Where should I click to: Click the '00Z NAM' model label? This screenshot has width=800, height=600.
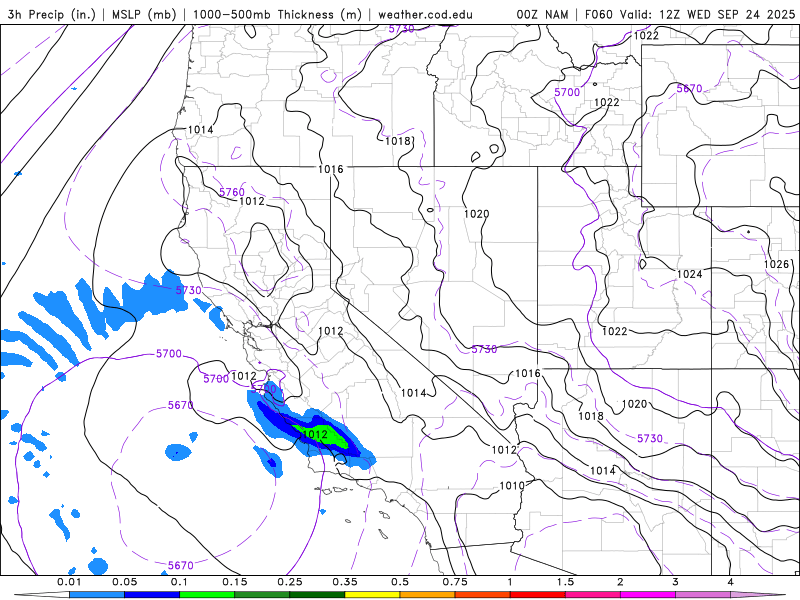click(x=542, y=14)
